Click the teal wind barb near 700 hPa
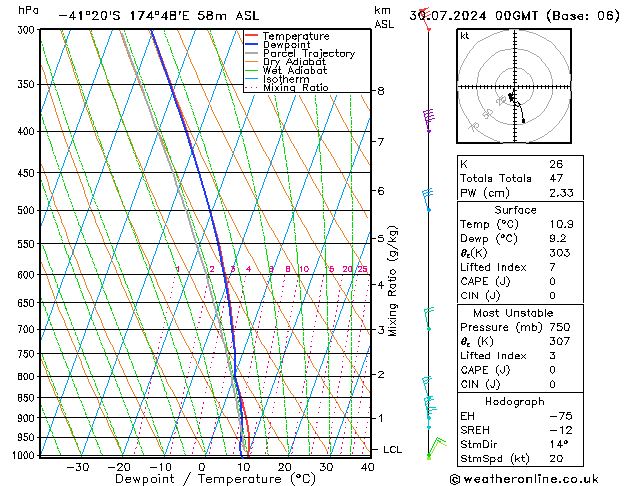The image size is (629, 486). pos(429,319)
